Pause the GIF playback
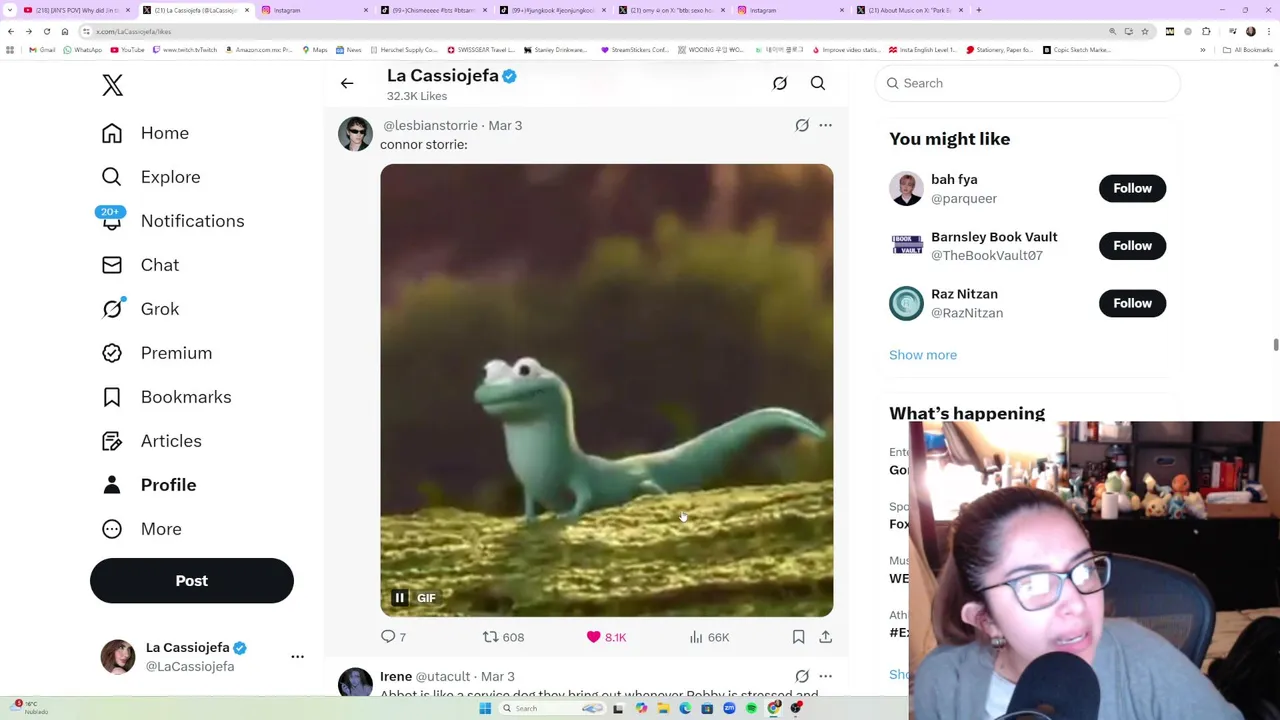This screenshot has width=1280, height=720. click(399, 598)
